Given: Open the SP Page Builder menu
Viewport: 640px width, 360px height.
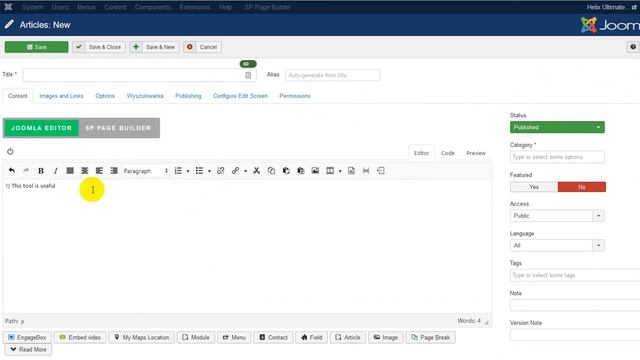Looking at the screenshot, I should coord(267,7).
